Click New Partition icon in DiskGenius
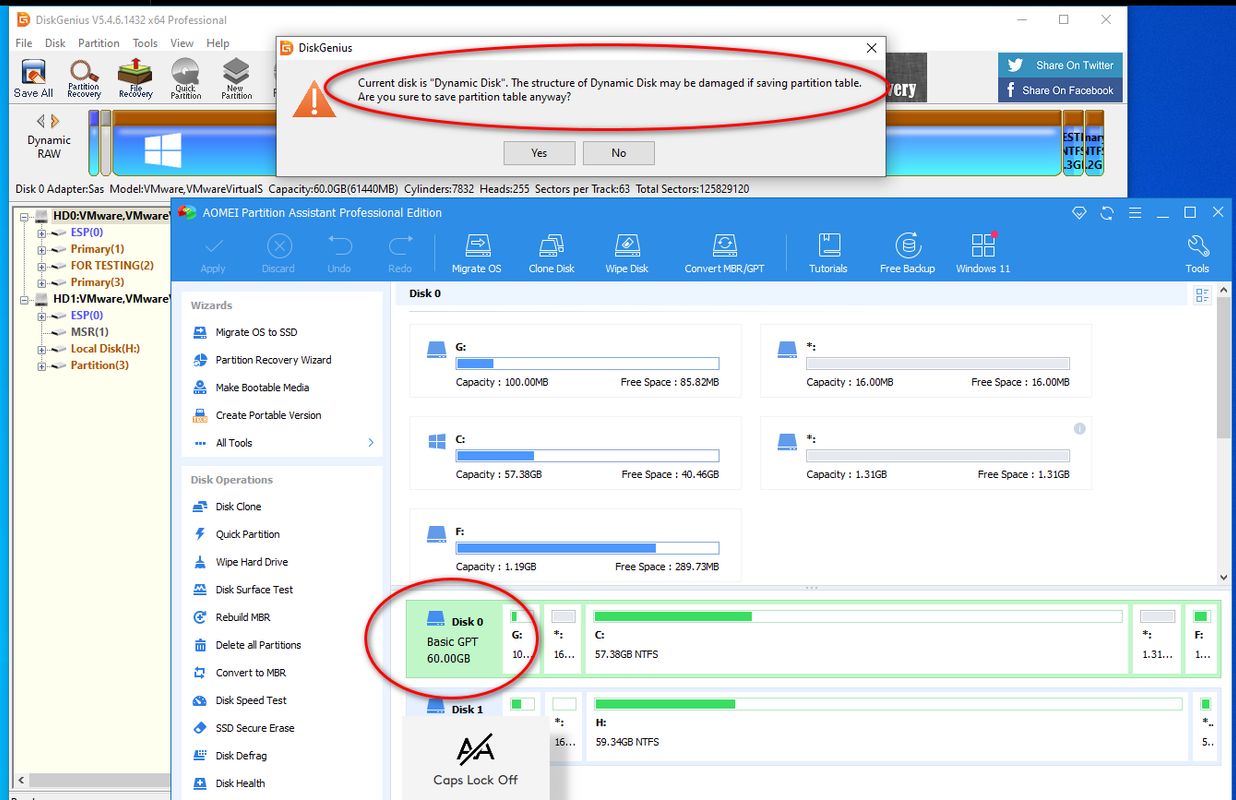Image resolution: width=1236 pixels, height=800 pixels. coord(236,78)
